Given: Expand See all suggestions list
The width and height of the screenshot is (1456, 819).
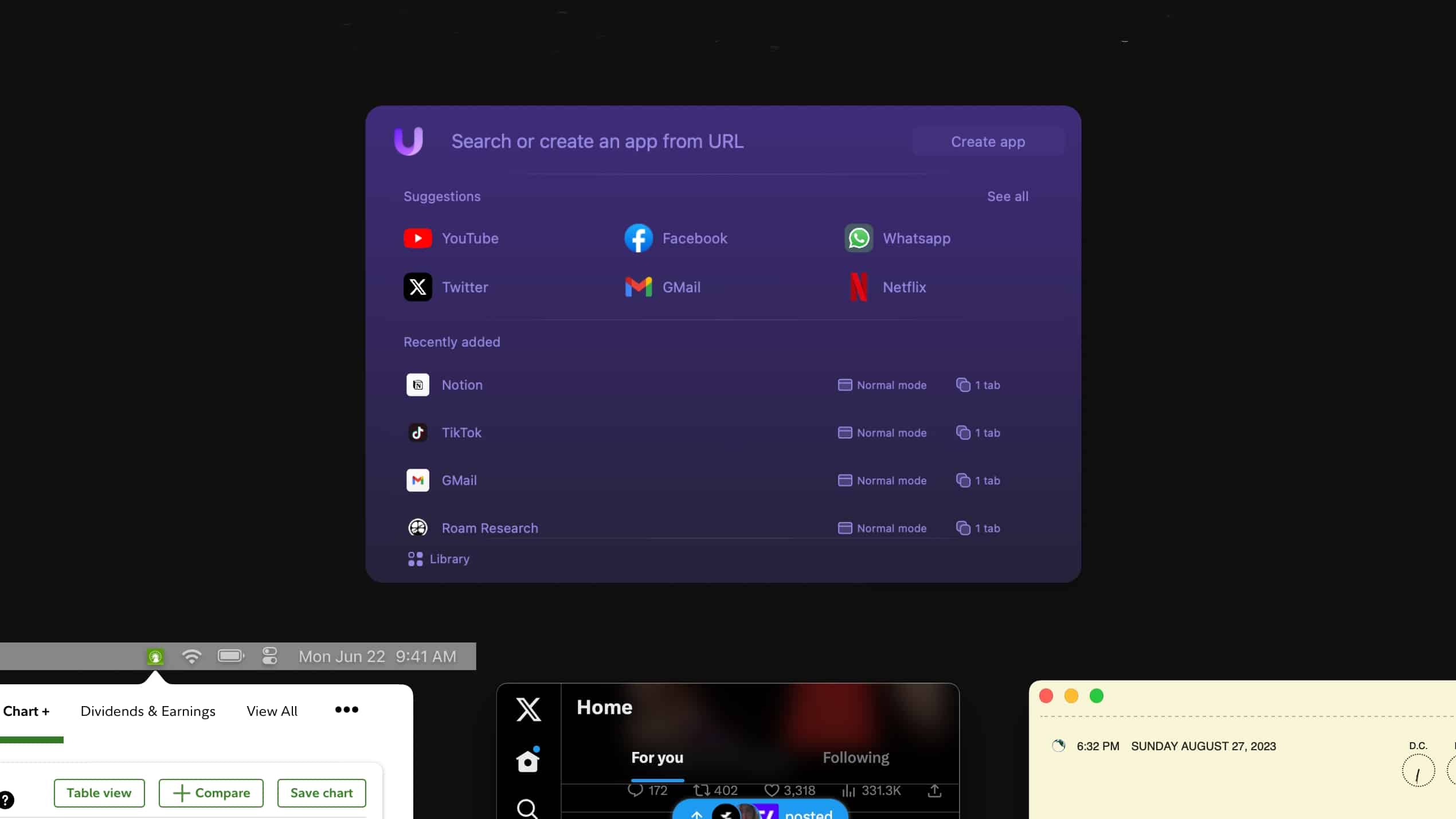Looking at the screenshot, I should pyautogui.click(x=1007, y=196).
